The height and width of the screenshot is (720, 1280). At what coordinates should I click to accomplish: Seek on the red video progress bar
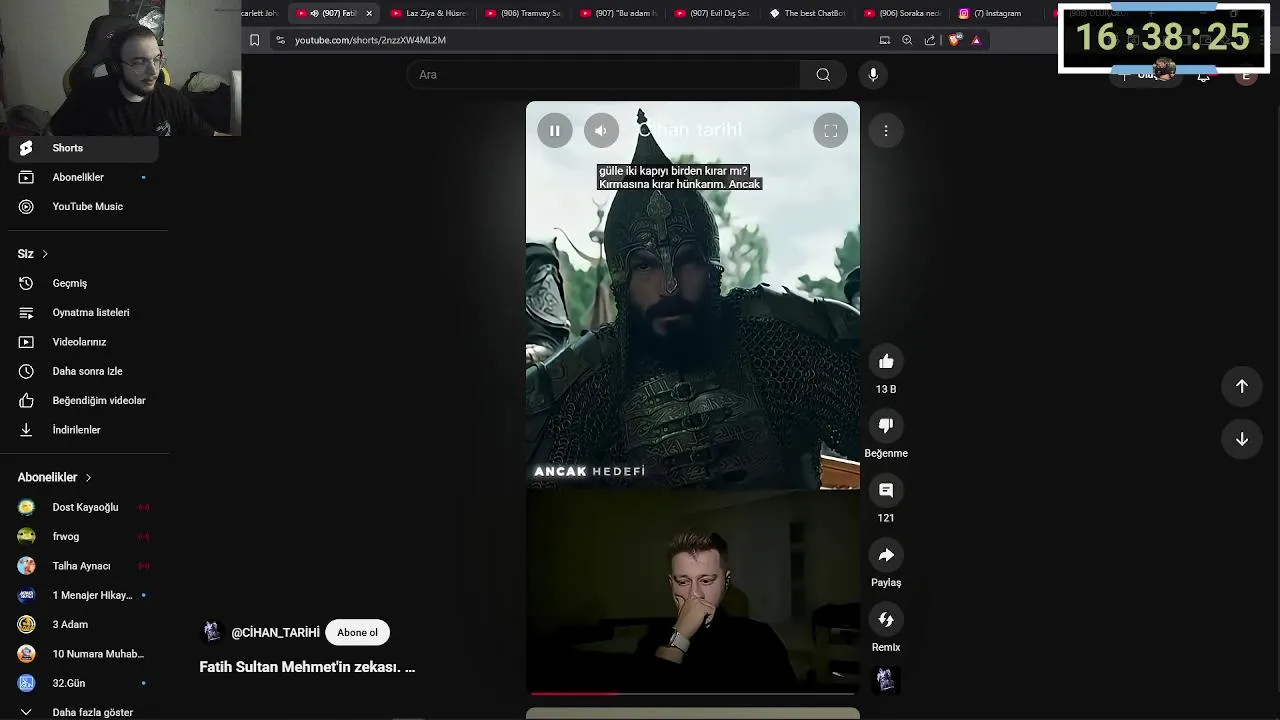coord(692,692)
